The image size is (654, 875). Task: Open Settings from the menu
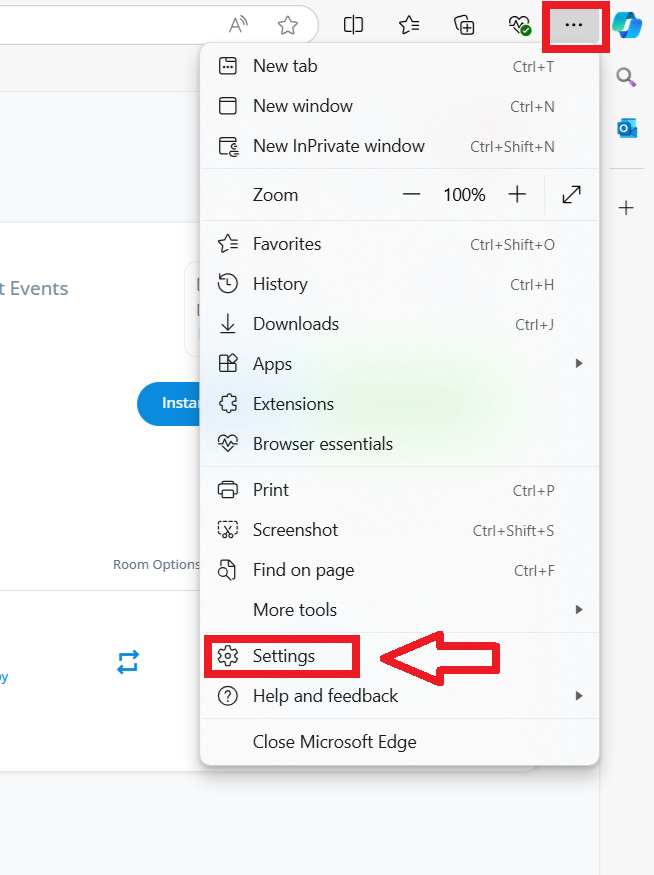[283, 656]
